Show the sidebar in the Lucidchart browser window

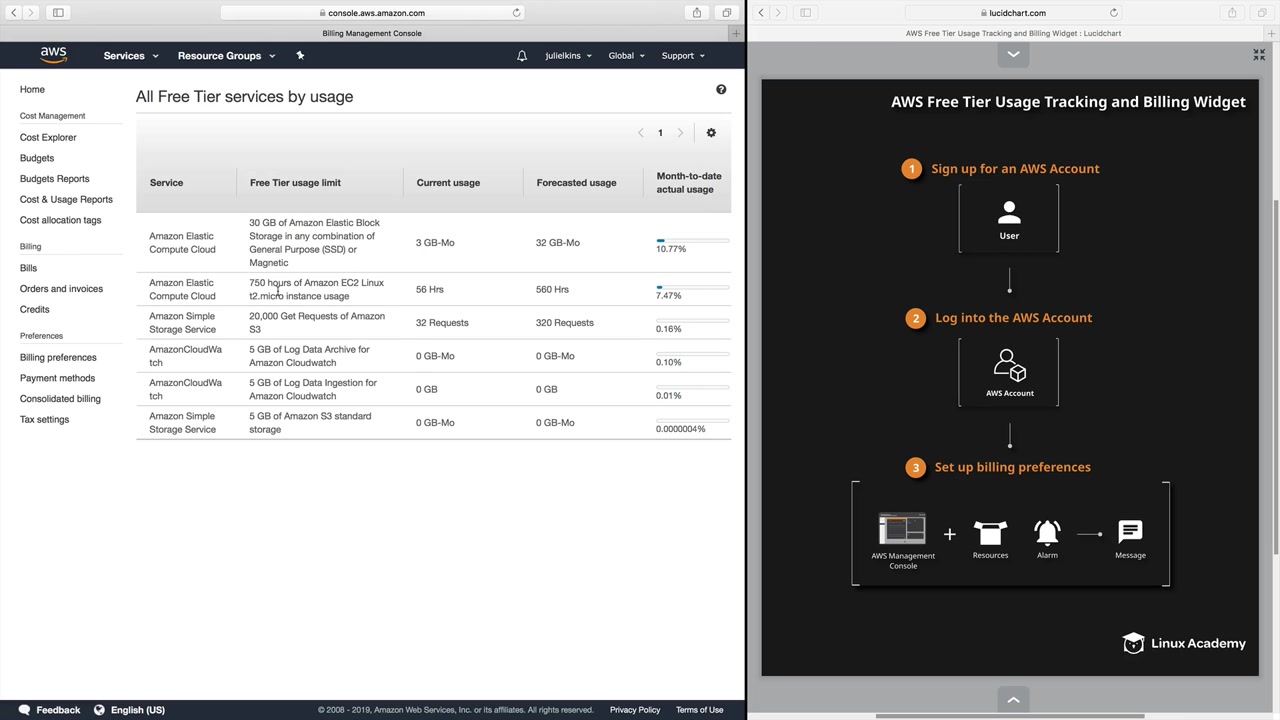[x=805, y=13]
